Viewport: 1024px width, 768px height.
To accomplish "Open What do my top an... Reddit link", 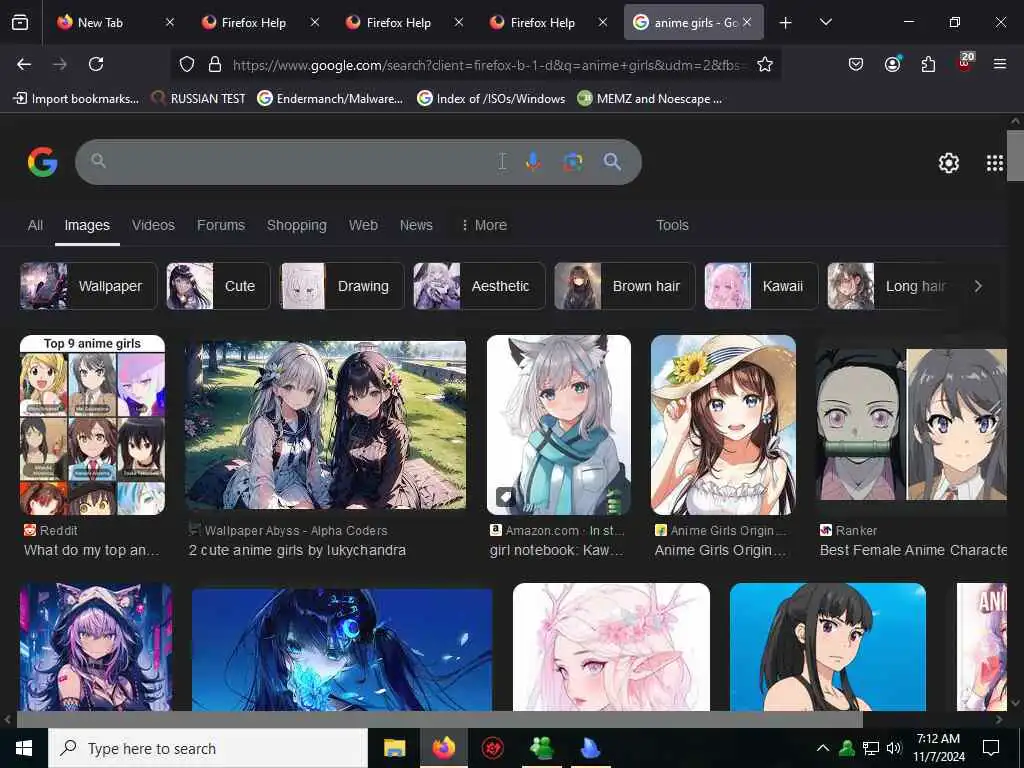I will point(91,551).
